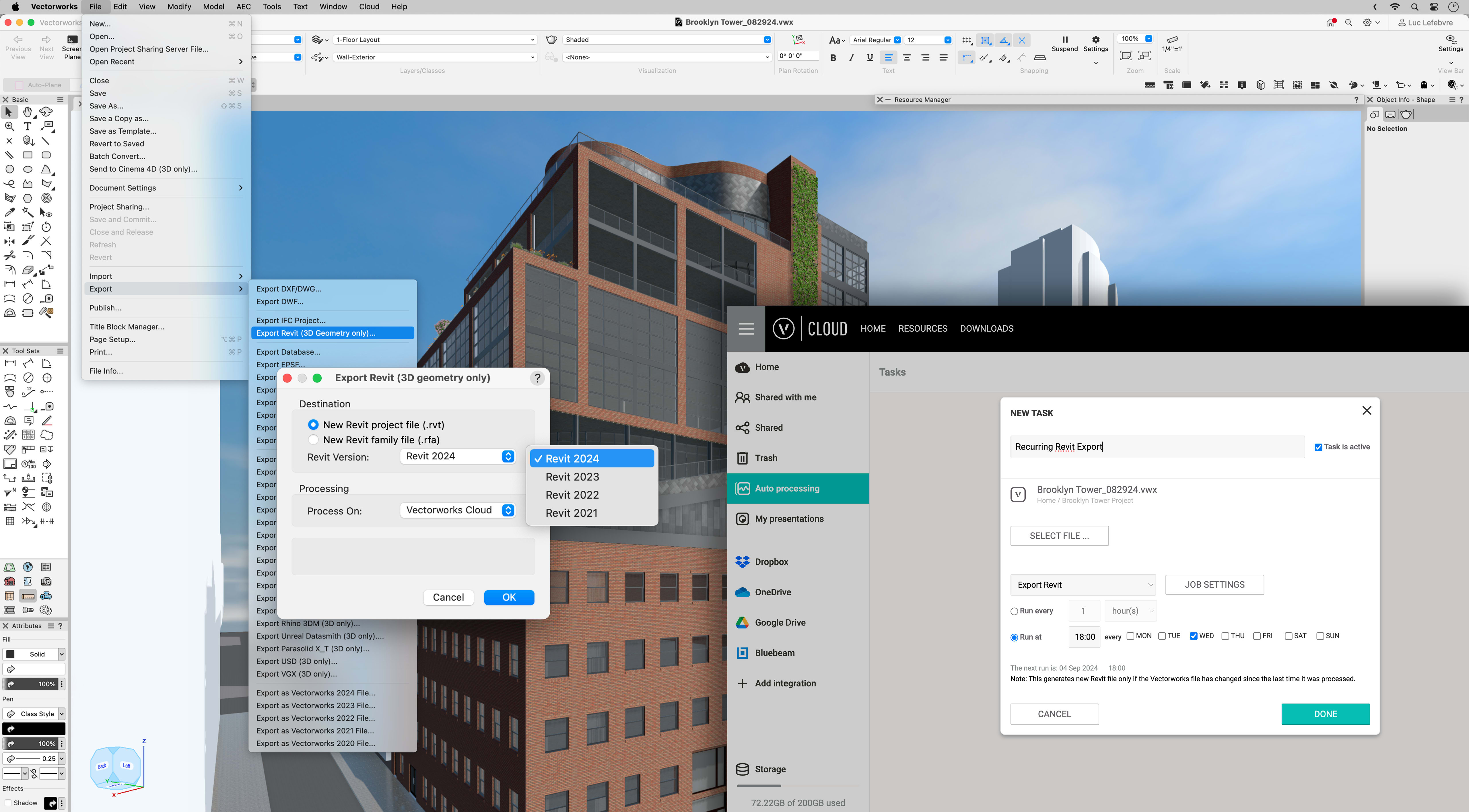Open the Shaded render mode dropdown

click(x=666, y=39)
